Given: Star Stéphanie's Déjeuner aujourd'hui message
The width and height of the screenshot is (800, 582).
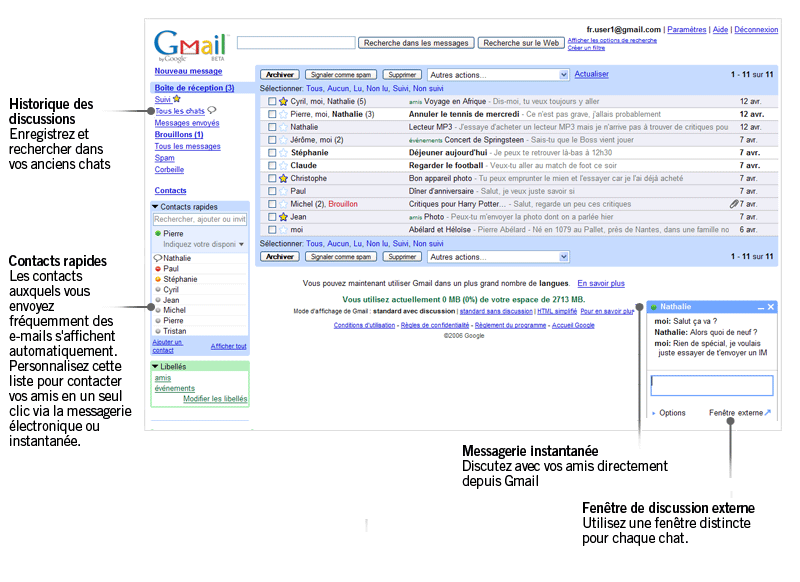Looking at the screenshot, I should pyautogui.click(x=284, y=153).
